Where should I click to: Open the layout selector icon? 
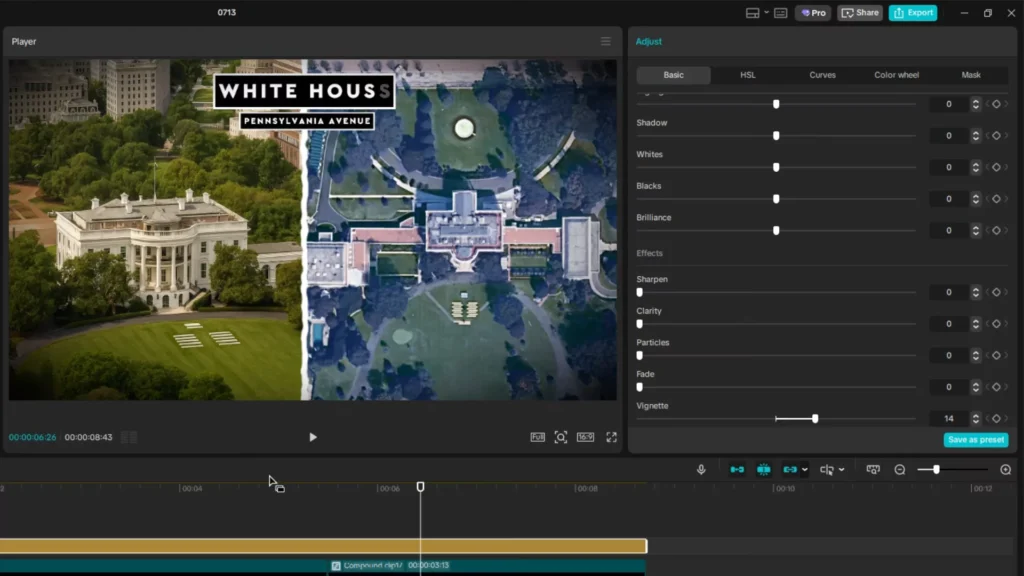tap(752, 13)
